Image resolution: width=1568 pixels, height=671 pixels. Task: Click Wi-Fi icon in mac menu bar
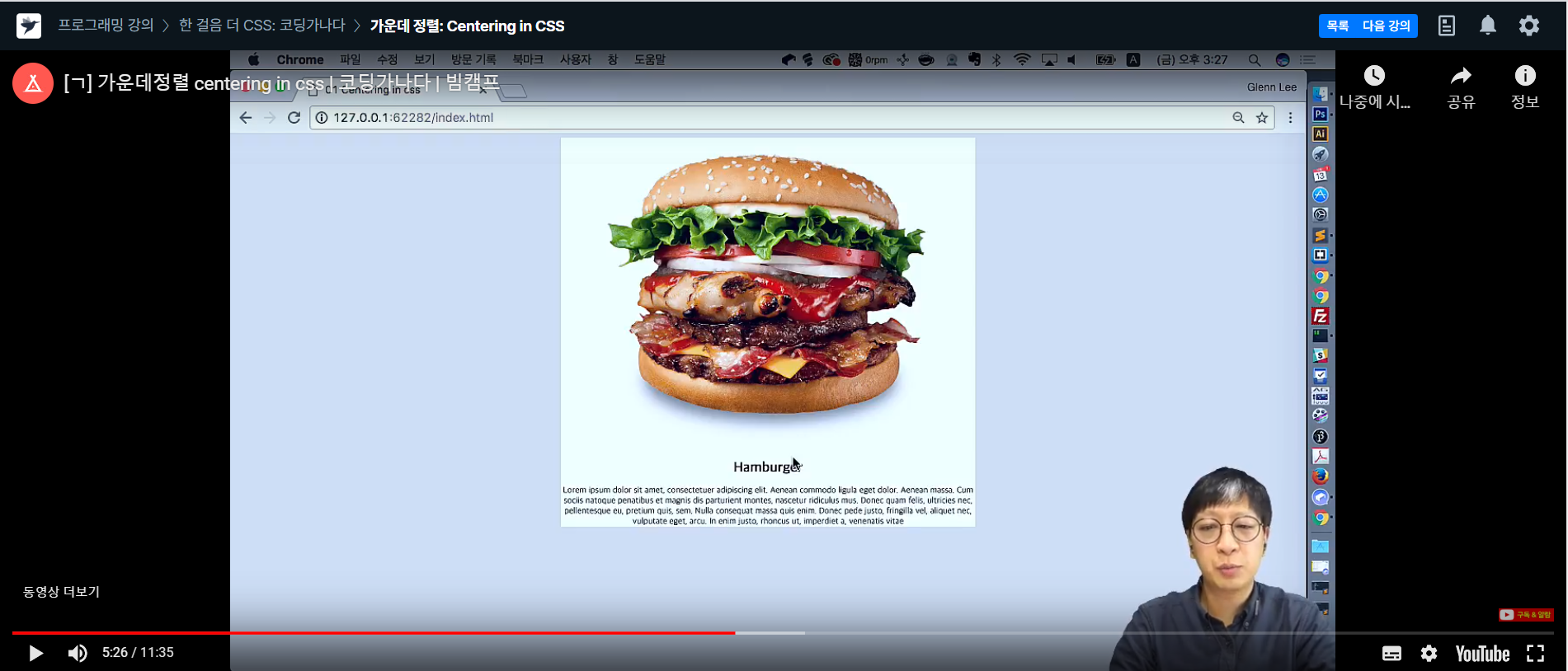coord(1022,59)
